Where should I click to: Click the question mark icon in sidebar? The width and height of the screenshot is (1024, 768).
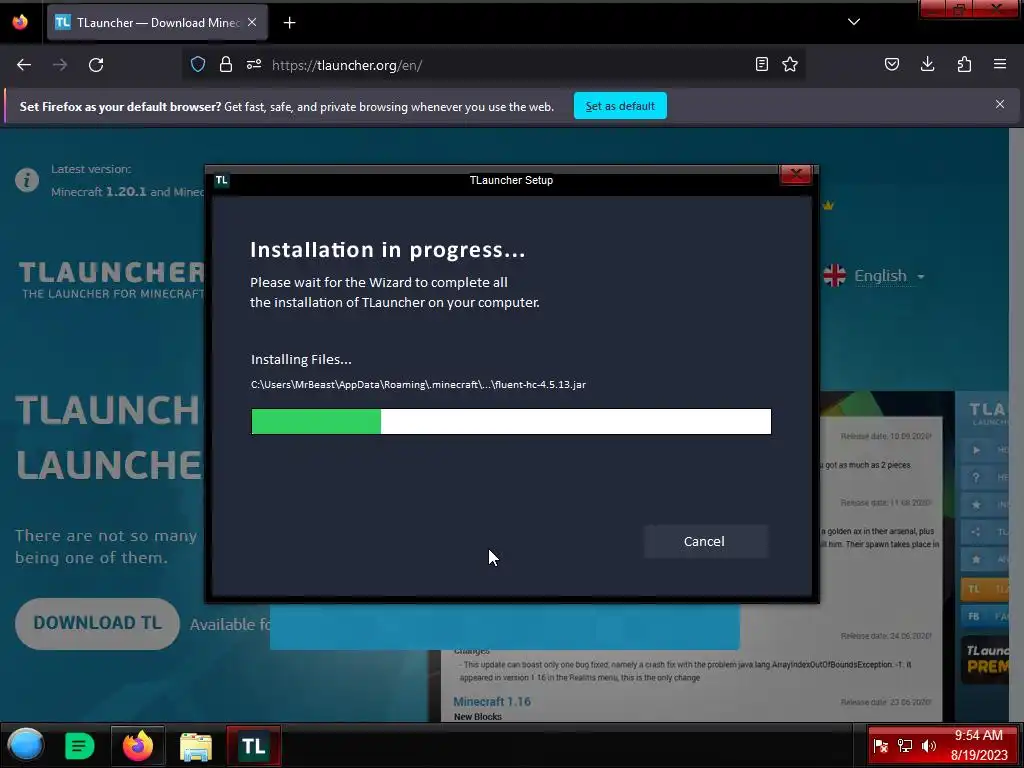[x=976, y=477]
